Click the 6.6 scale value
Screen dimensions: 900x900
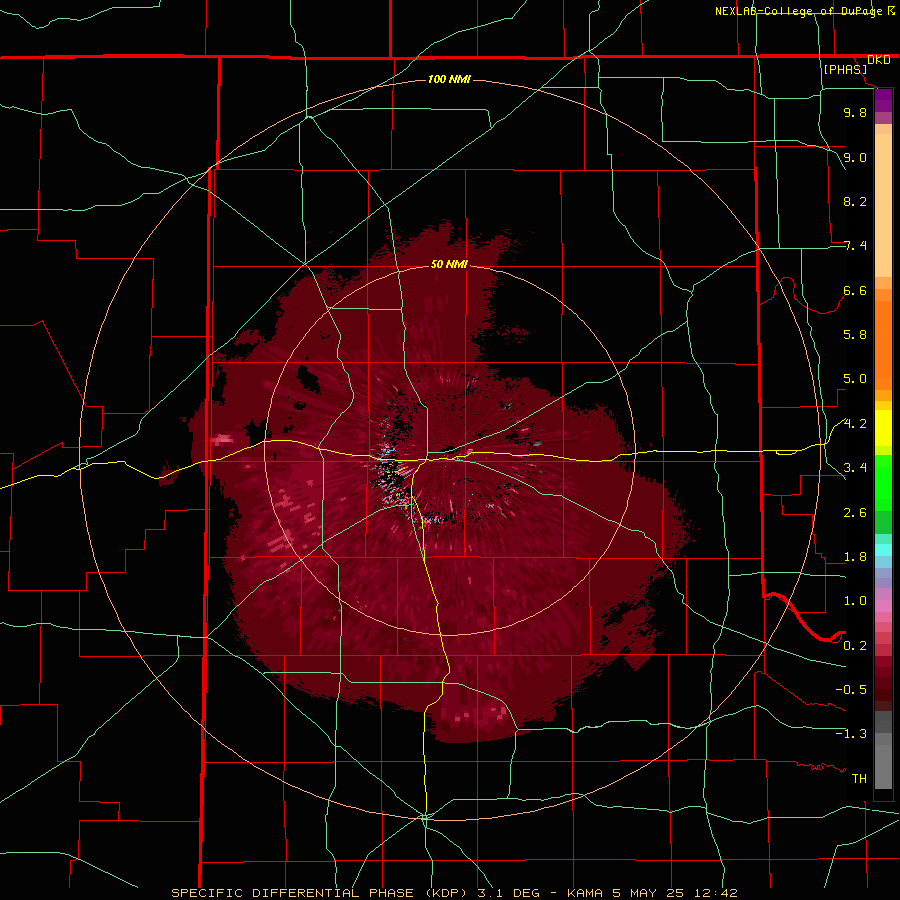coord(855,290)
